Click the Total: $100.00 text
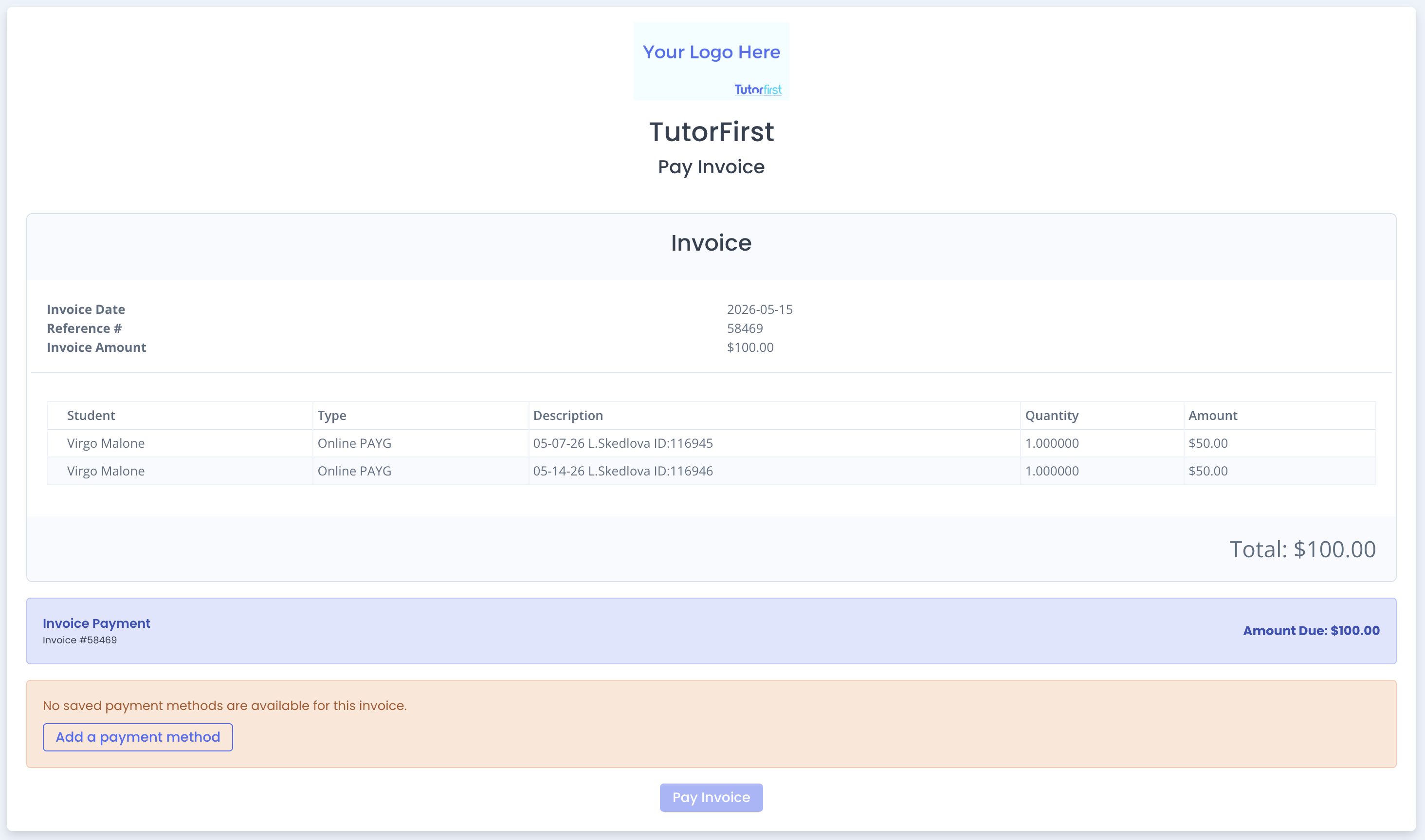This screenshot has width=1425, height=840. pos(1302,549)
